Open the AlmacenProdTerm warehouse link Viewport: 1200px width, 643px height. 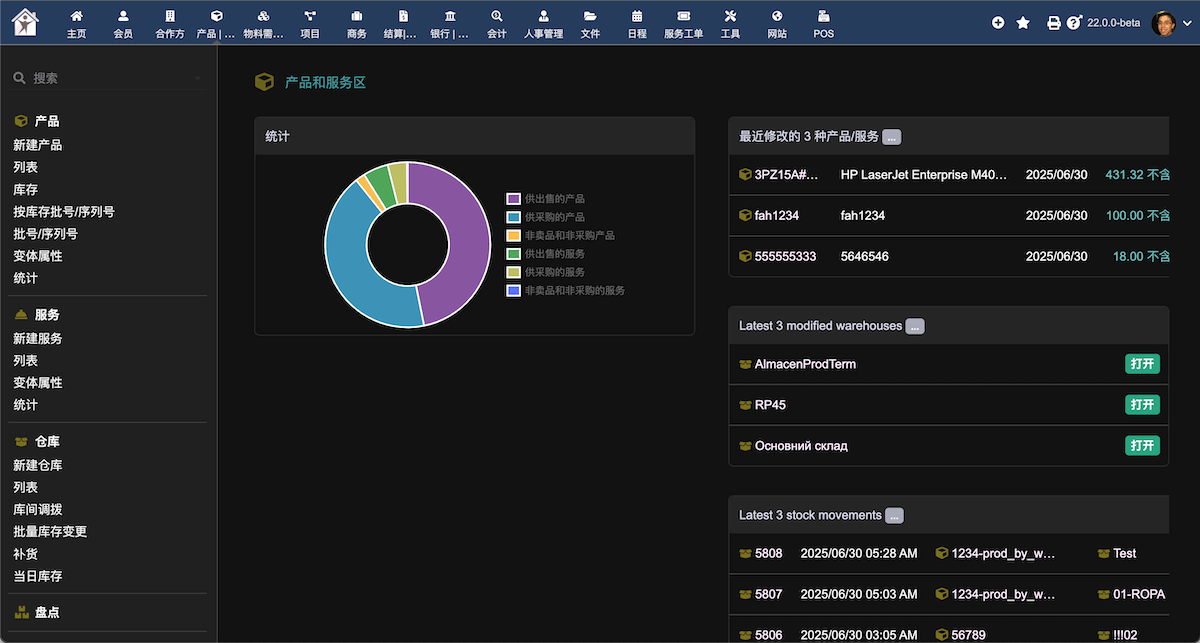(805, 364)
